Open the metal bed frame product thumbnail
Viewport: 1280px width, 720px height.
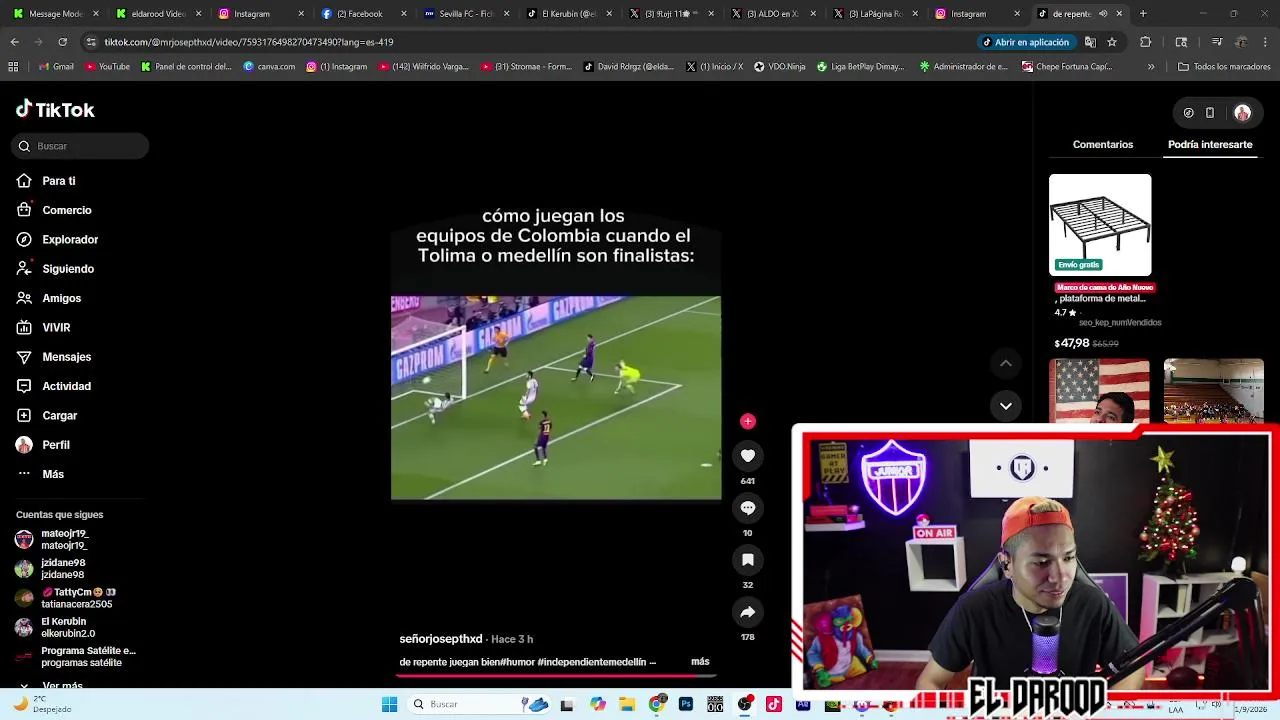click(1100, 225)
